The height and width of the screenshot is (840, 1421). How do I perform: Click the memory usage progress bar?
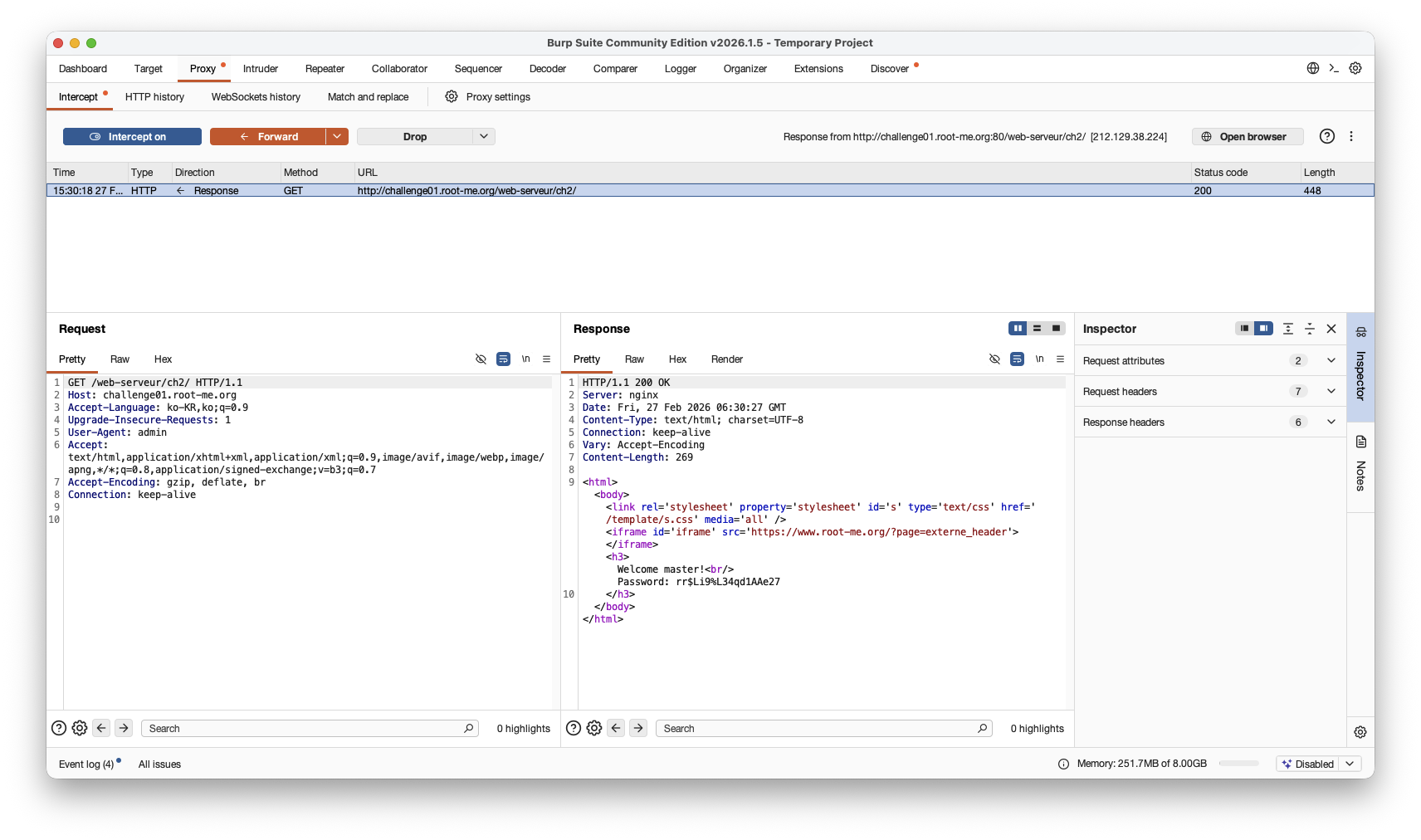click(x=1238, y=764)
